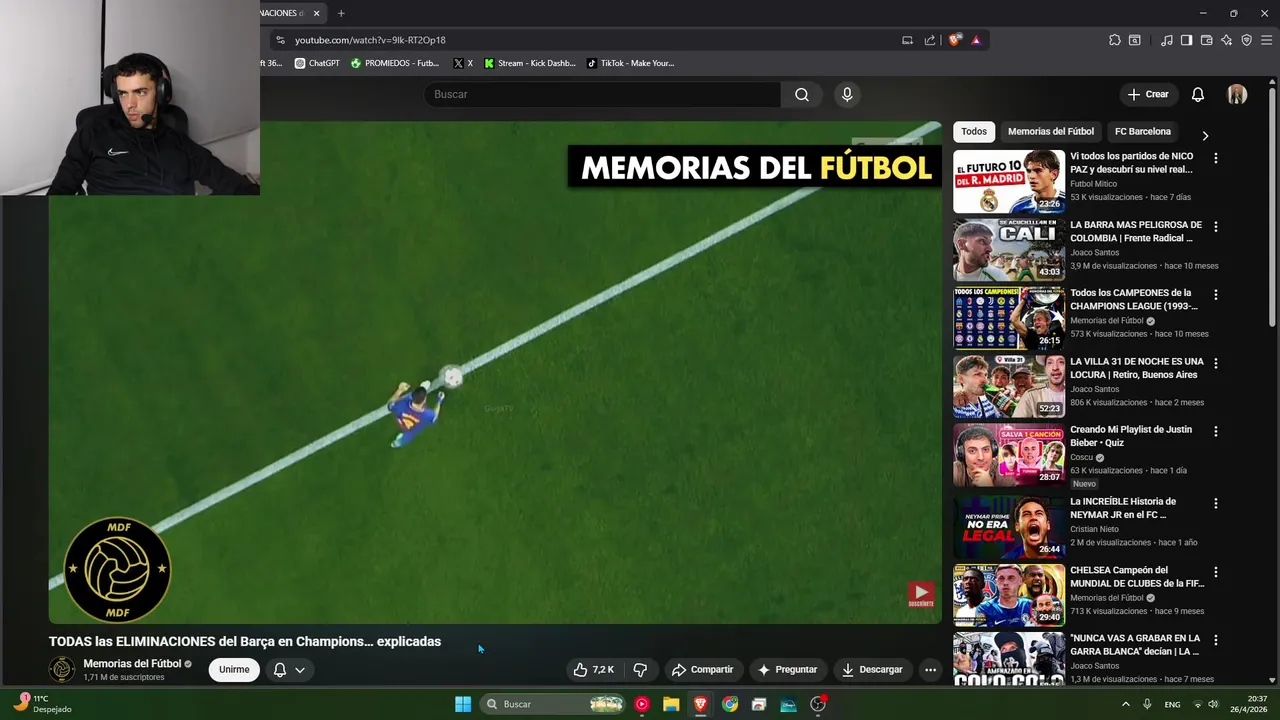Open the TikTok bookmark
Viewport: 1280px width, 720px height.
631,63
